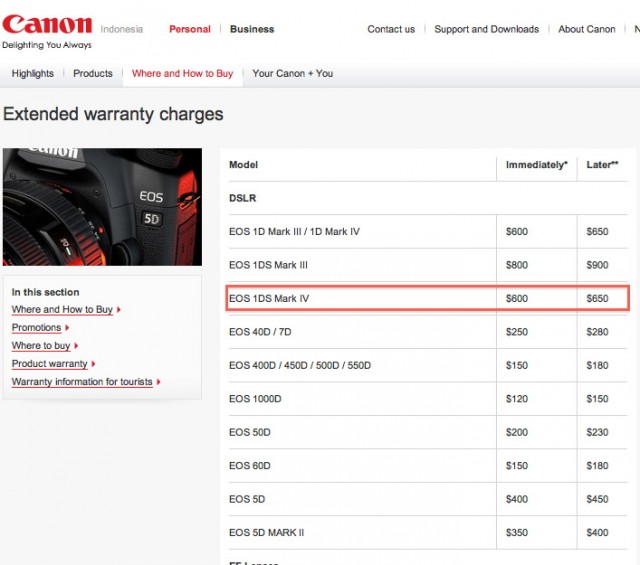Screen dimensions: 640x565
Task: Open the Where to buy sidebar link
Action: click(x=41, y=346)
